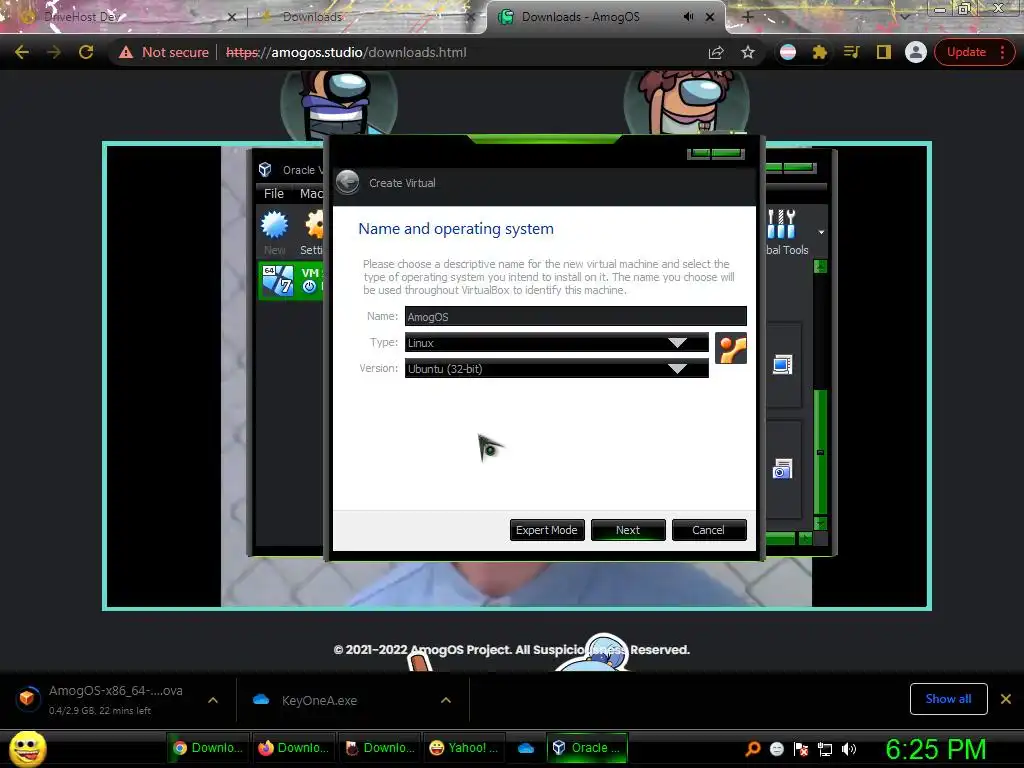1024x768 pixels.
Task: Open a new browser tab
Action: 748,17
